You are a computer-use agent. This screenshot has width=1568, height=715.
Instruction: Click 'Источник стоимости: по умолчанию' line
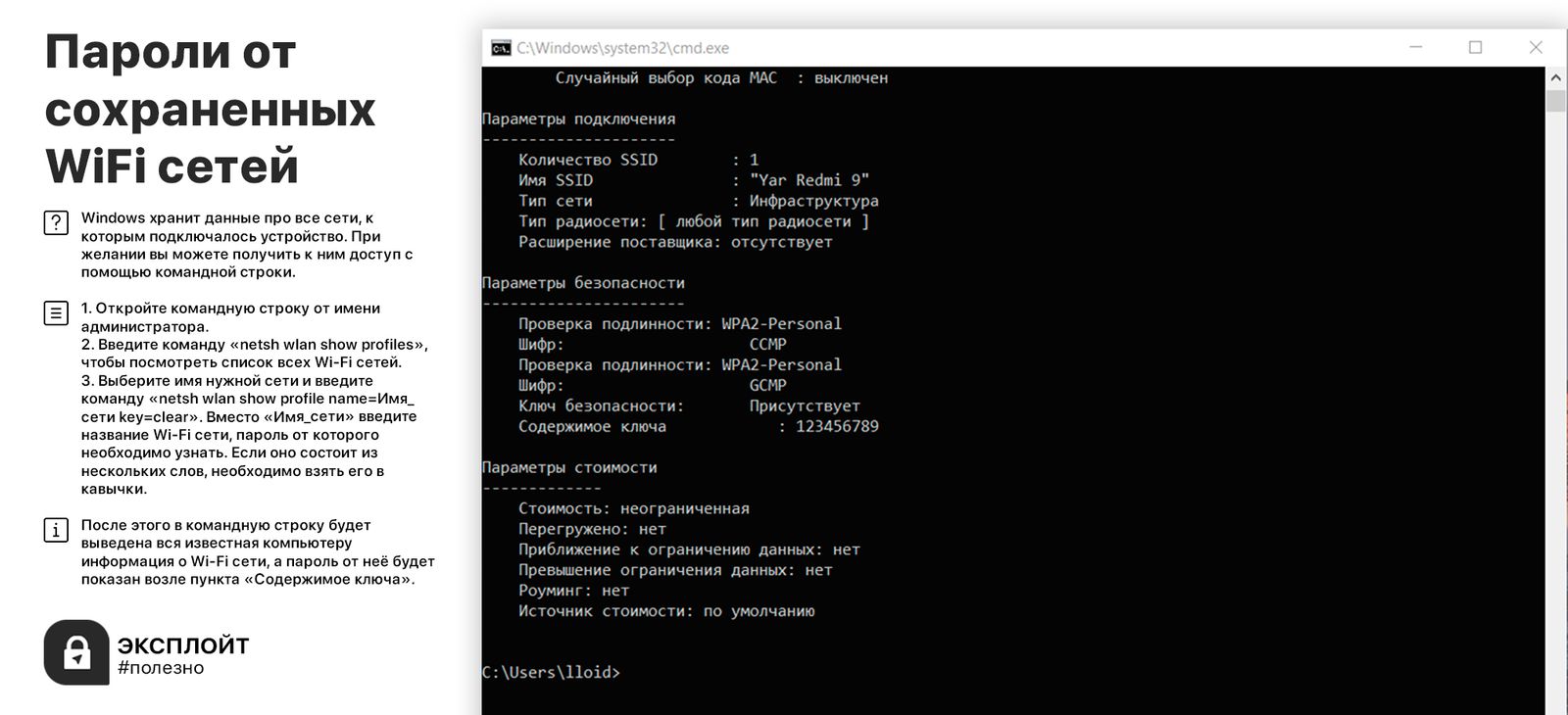click(666, 611)
